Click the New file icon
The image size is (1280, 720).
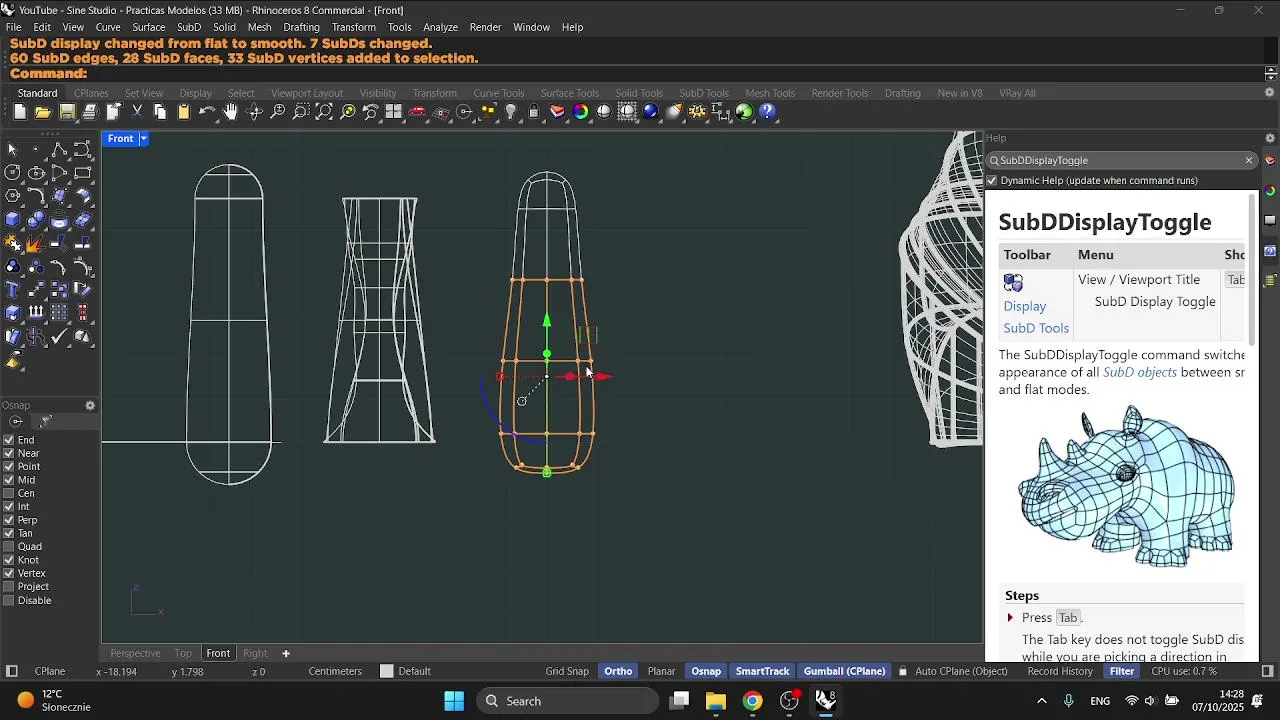tap(20, 112)
